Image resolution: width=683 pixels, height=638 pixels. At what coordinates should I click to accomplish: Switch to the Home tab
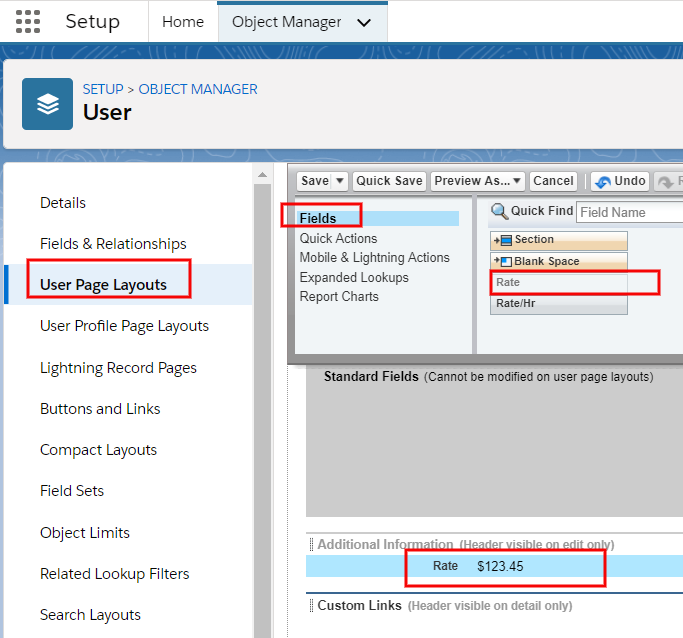coord(182,22)
